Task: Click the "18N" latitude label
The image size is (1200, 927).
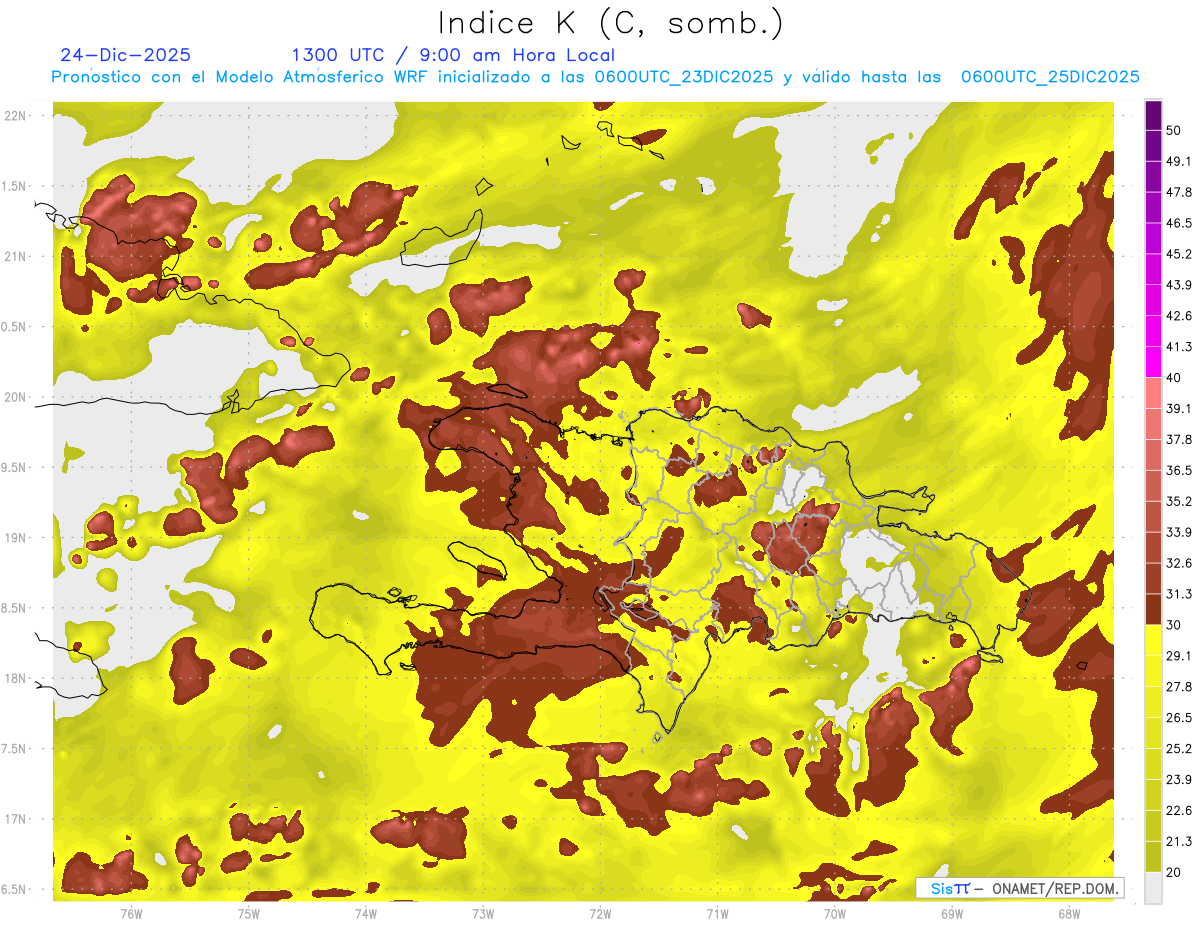Action: 15,679
